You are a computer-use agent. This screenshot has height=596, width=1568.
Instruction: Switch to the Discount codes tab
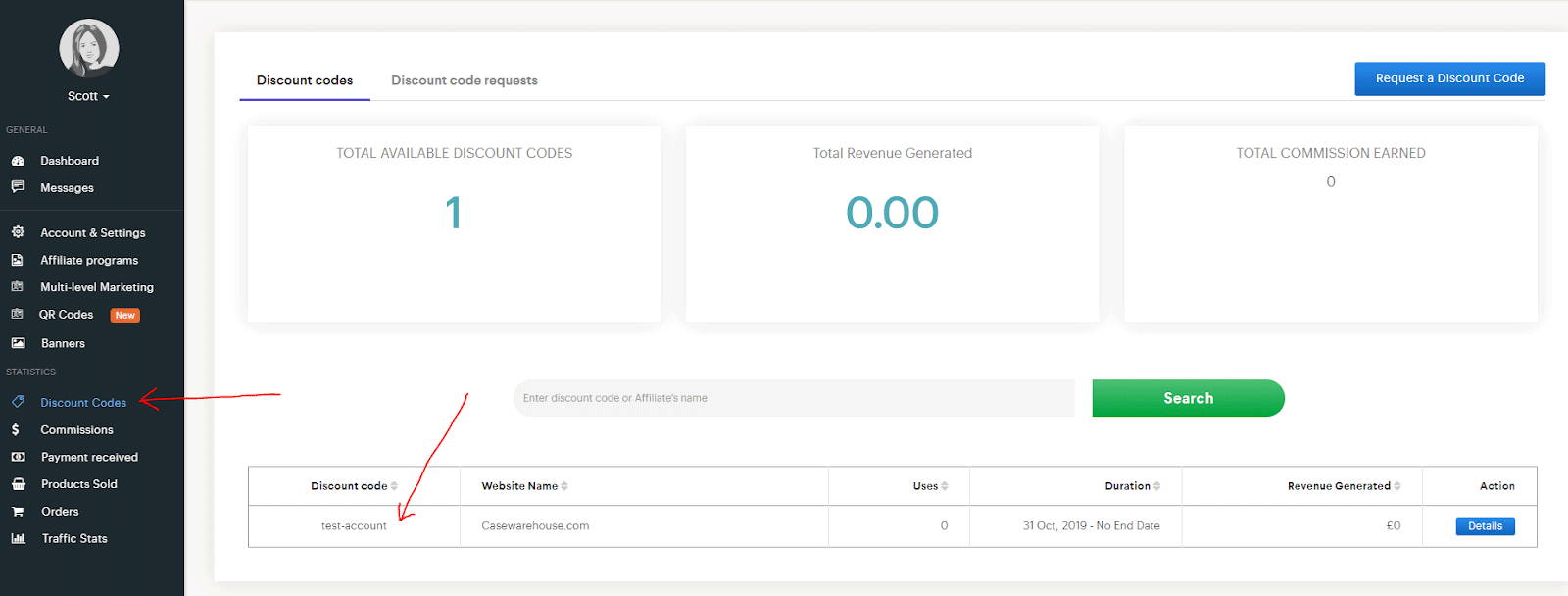pos(305,80)
